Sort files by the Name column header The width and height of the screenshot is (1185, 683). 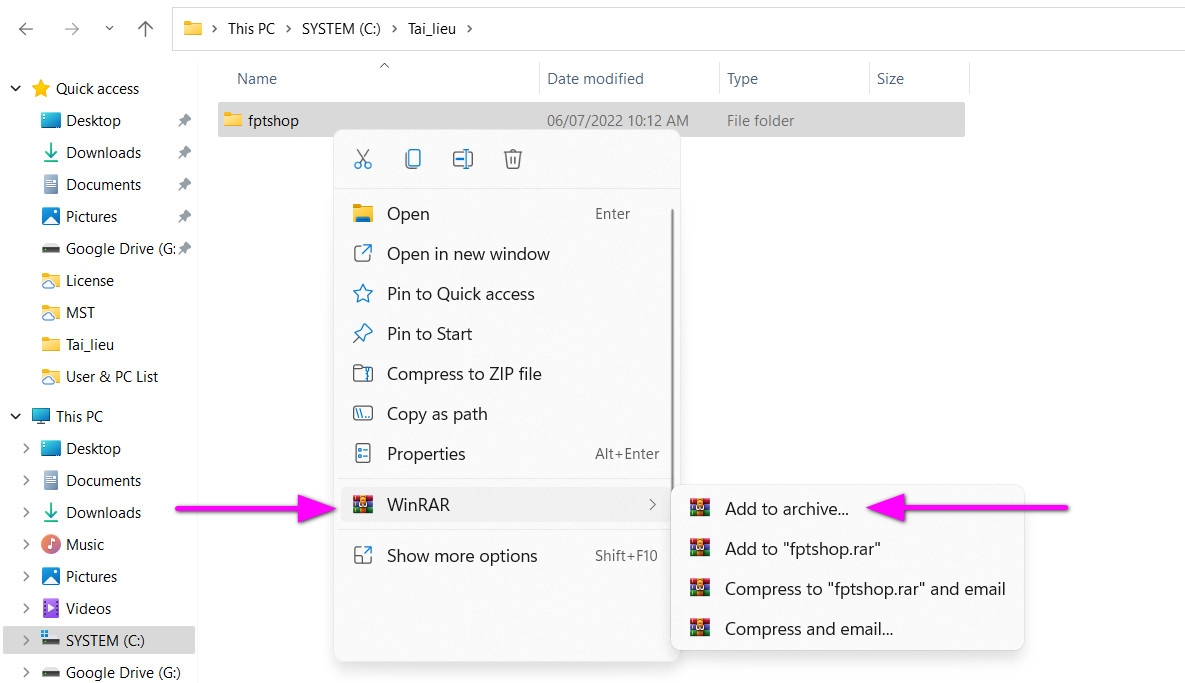tap(256, 78)
